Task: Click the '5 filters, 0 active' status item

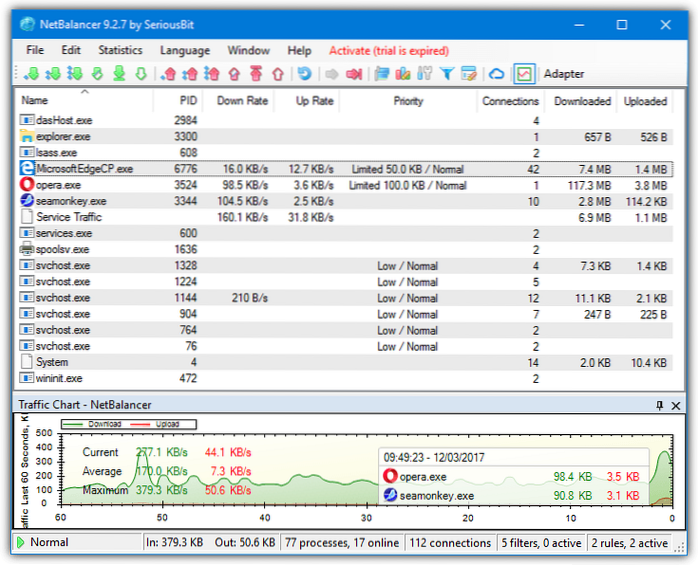Action: coord(543,542)
